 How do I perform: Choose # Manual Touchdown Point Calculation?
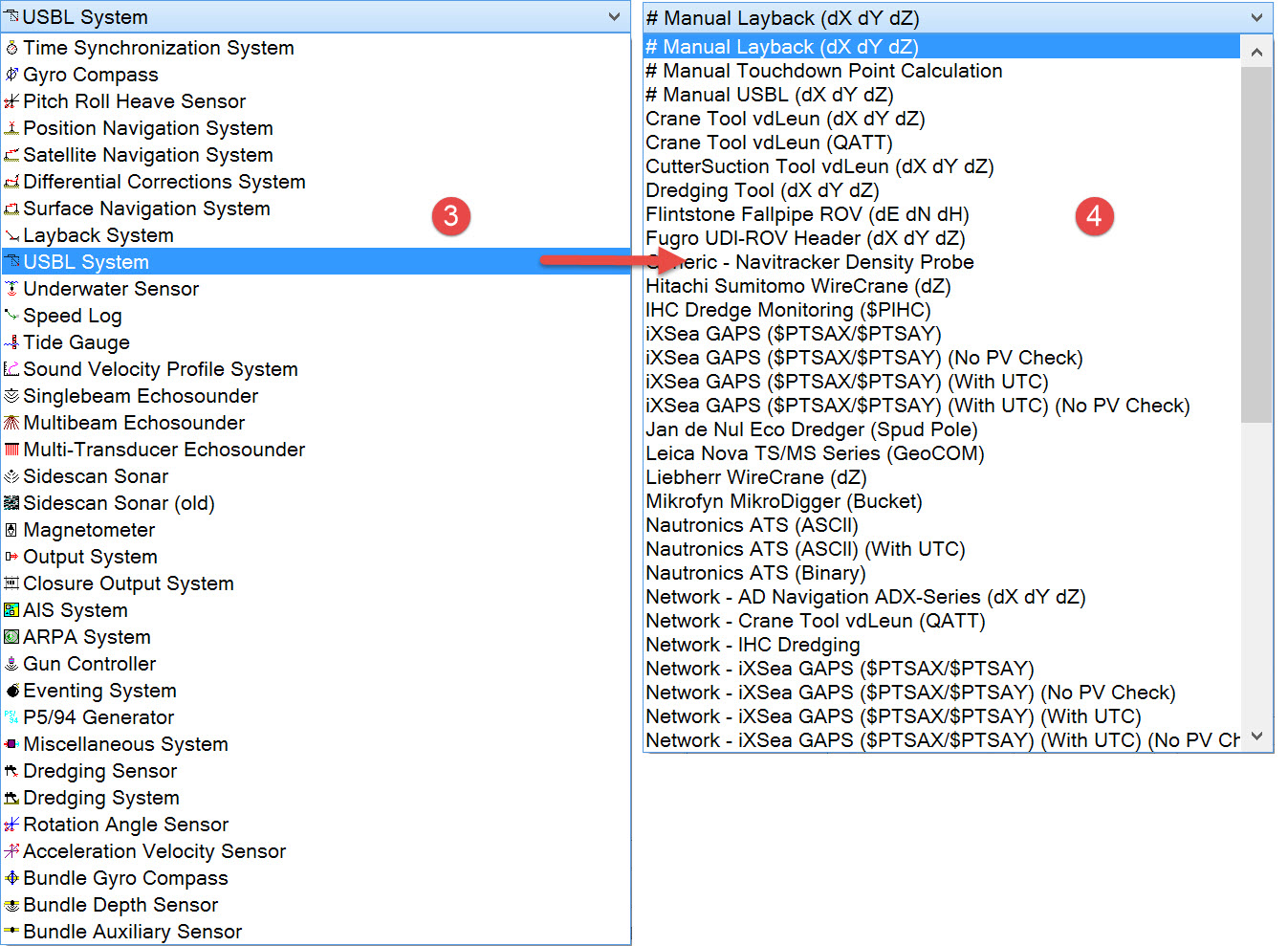coord(942,71)
